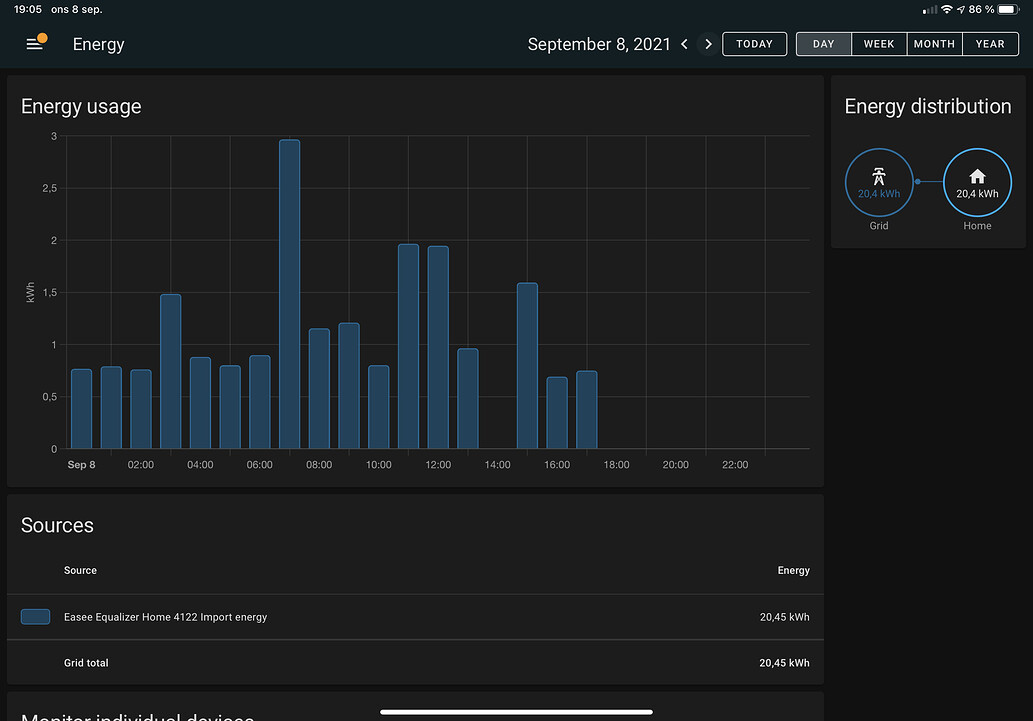Image resolution: width=1033 pixels, height=721 pixels.
Task: Tap the cellular signal bars icon
Action: [930, 9]
